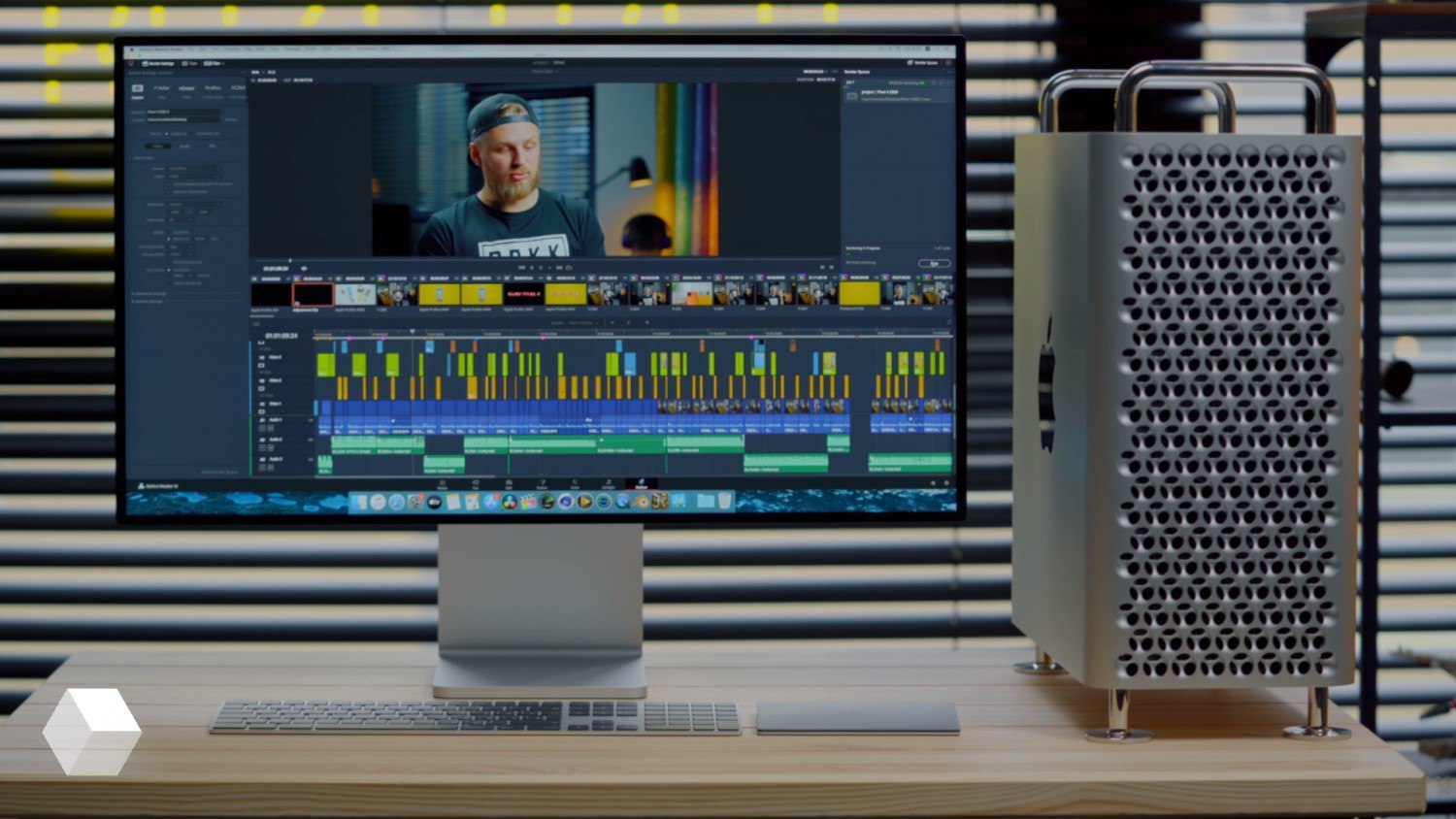Select the red-outlined Adjustment Clip thumbnail
The height and width of the screenshot is (819, 1456).
(x=313, y=294)
